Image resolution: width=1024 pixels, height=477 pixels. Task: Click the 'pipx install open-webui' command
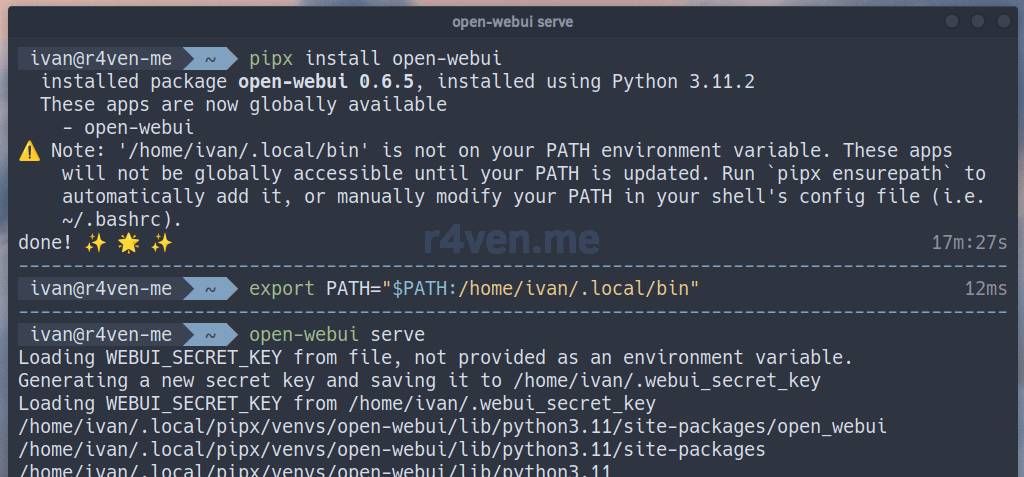click(375, 58)
